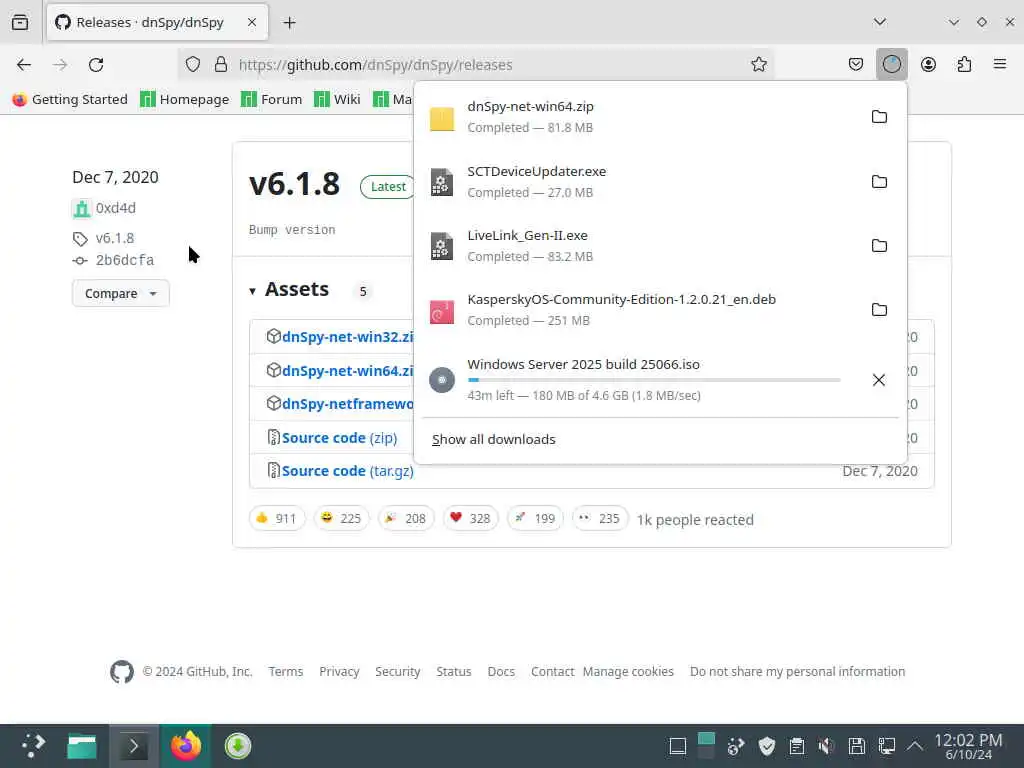Open the Security footer link

398,671
